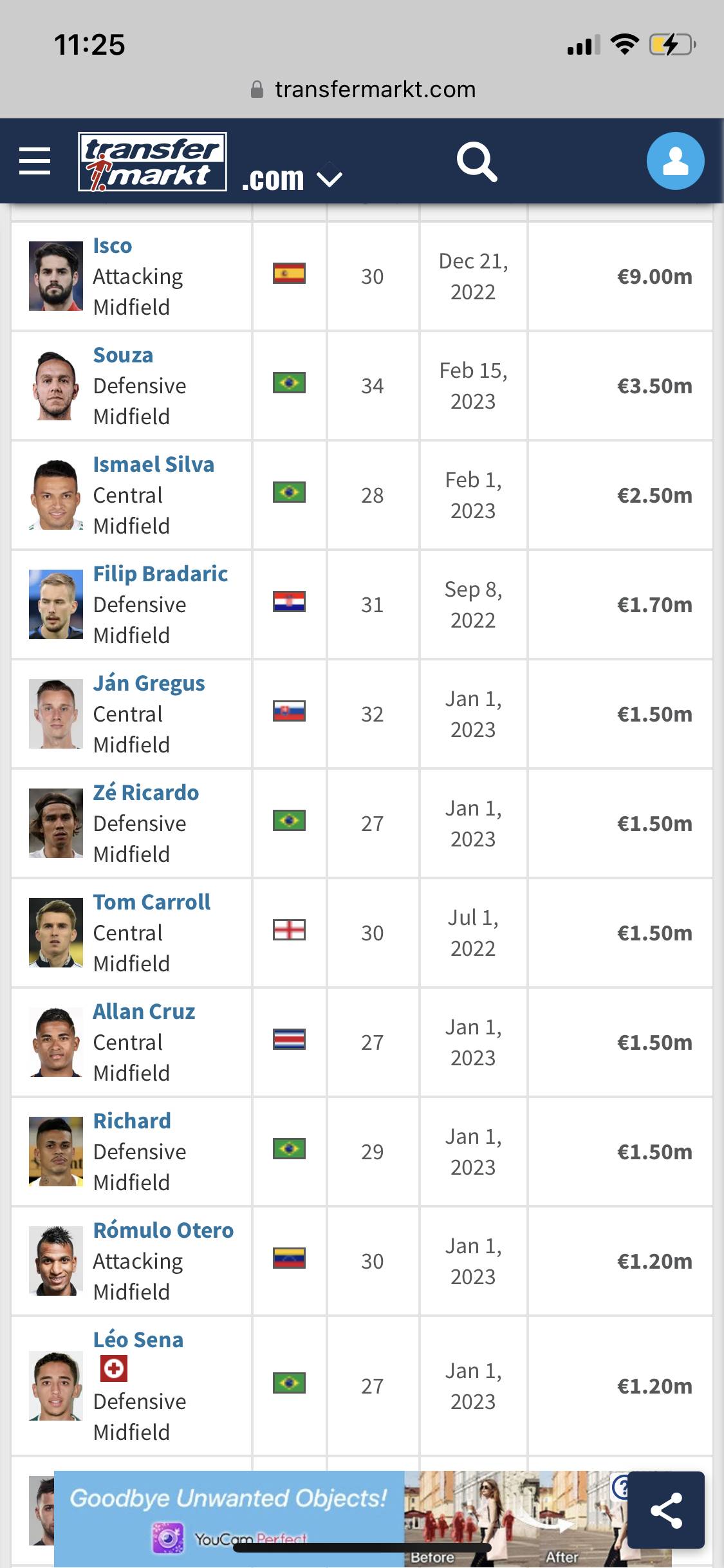The width and height of the screenshot is (724, 1568).
Task: Open Souza player page
Action: tap(123, 355)
